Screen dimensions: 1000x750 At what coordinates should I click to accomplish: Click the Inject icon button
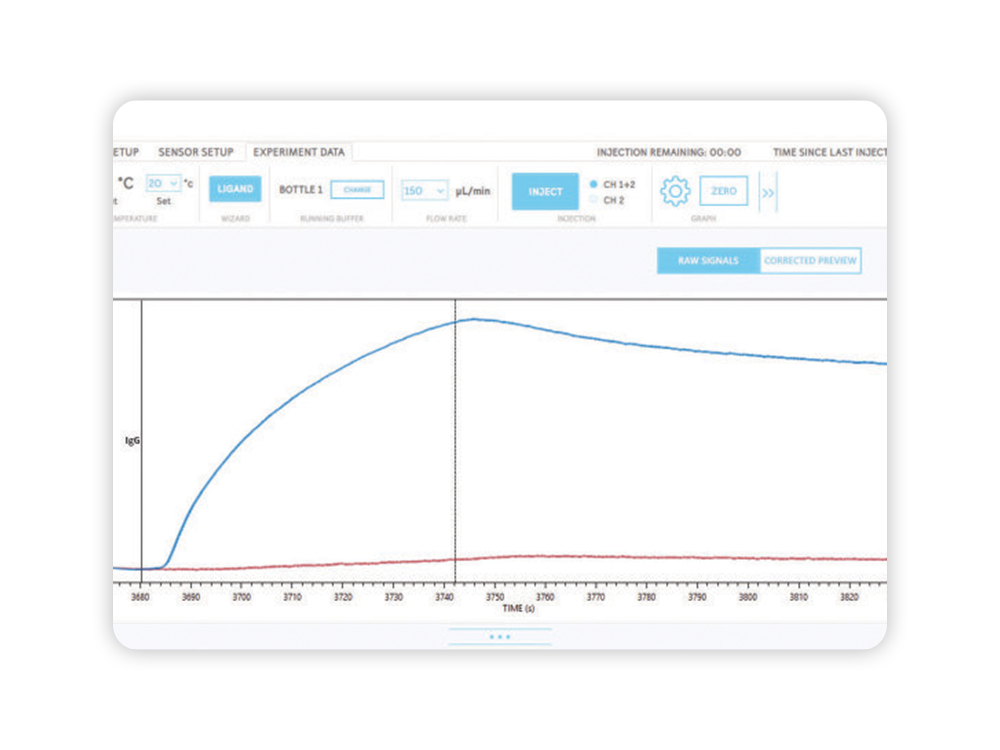coord(545,190)
